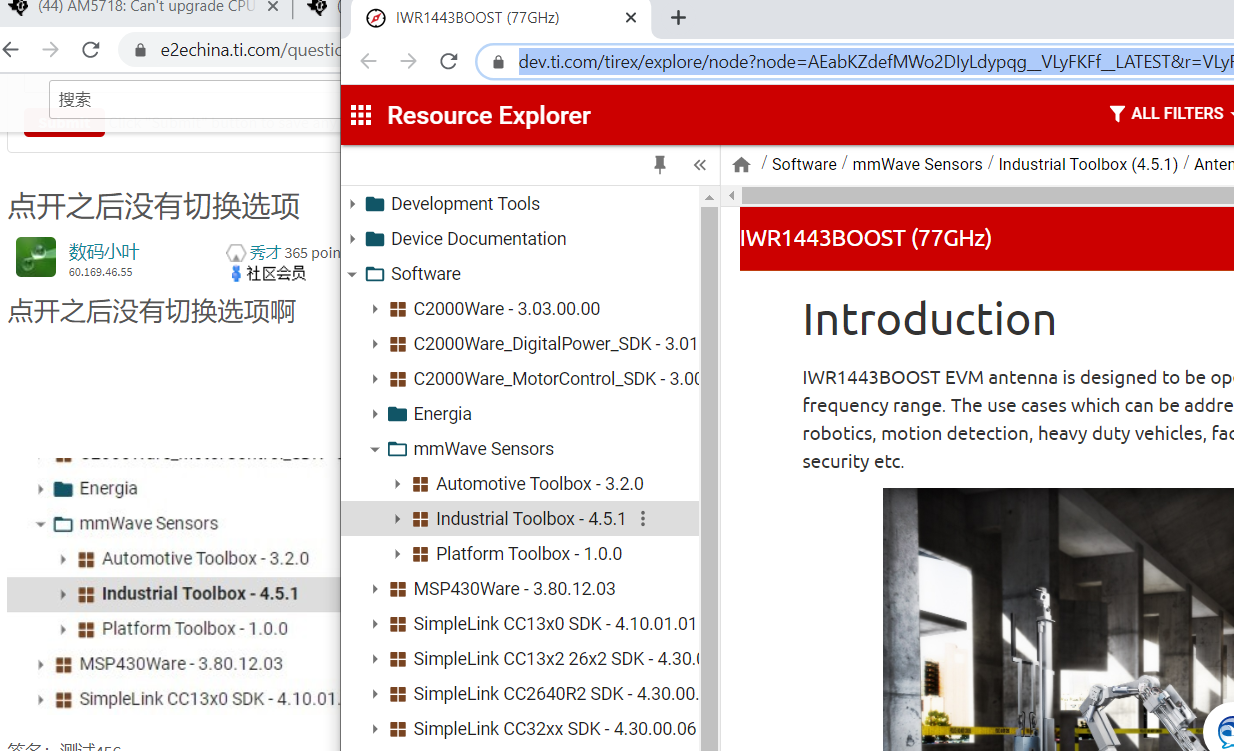The width and height of the screenshot is (1234, 751).
Task: Go to home icon in breadcrumb
Action: pyautogui.click(x=741, y=165)
